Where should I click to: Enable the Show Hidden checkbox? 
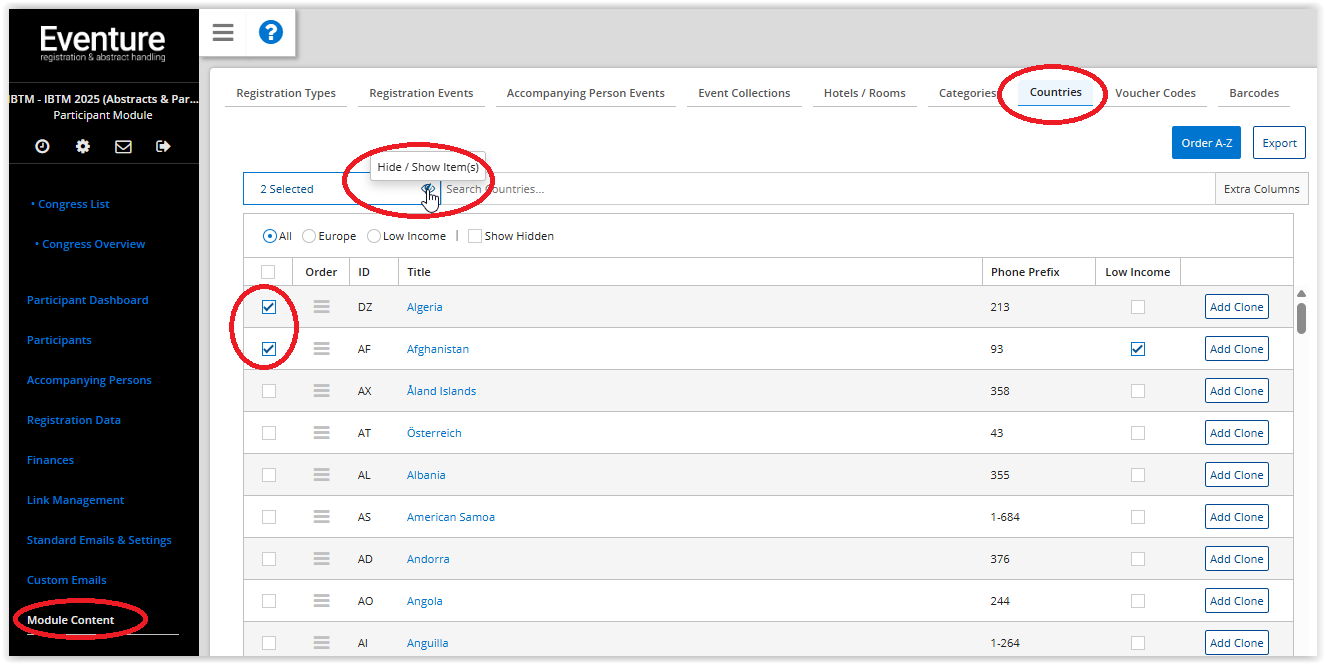475,236
